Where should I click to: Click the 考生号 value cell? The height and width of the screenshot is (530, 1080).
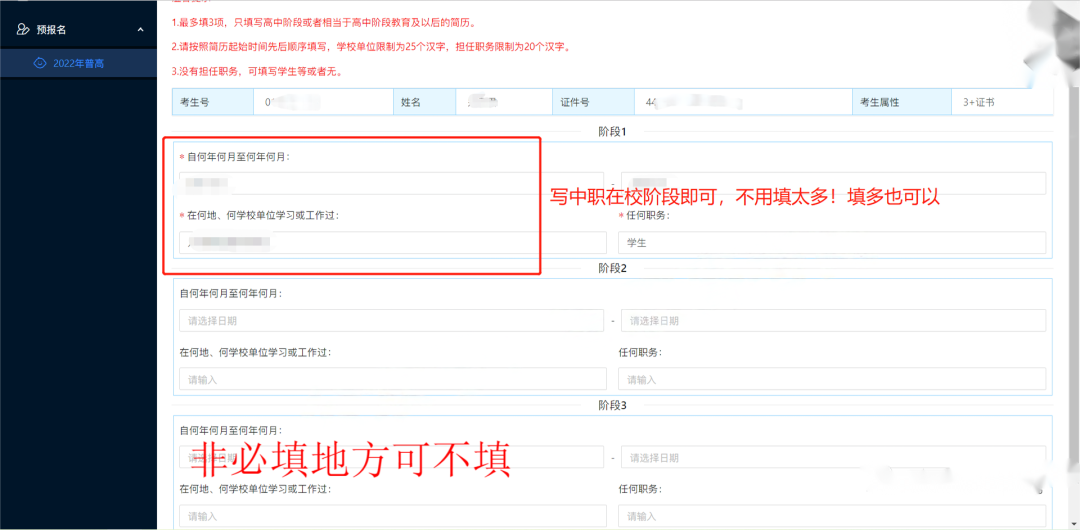tap(310, 102)
